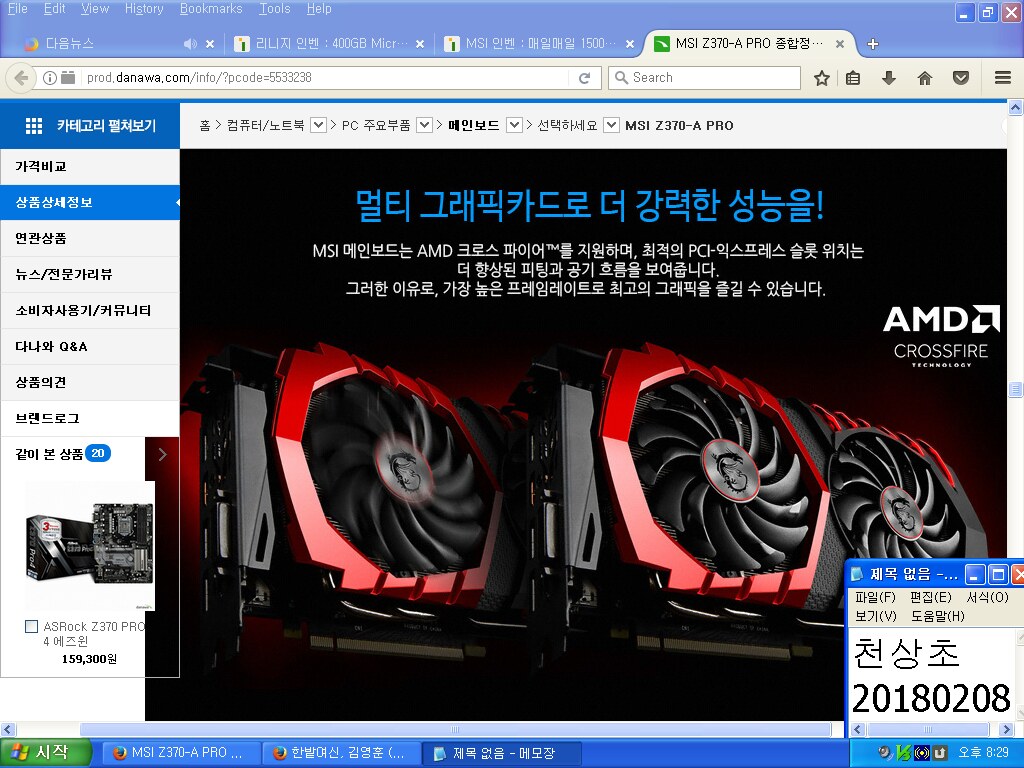Click 홈 breadcrumb link
Screen dimensions: 1024x768
pos(205,125)
